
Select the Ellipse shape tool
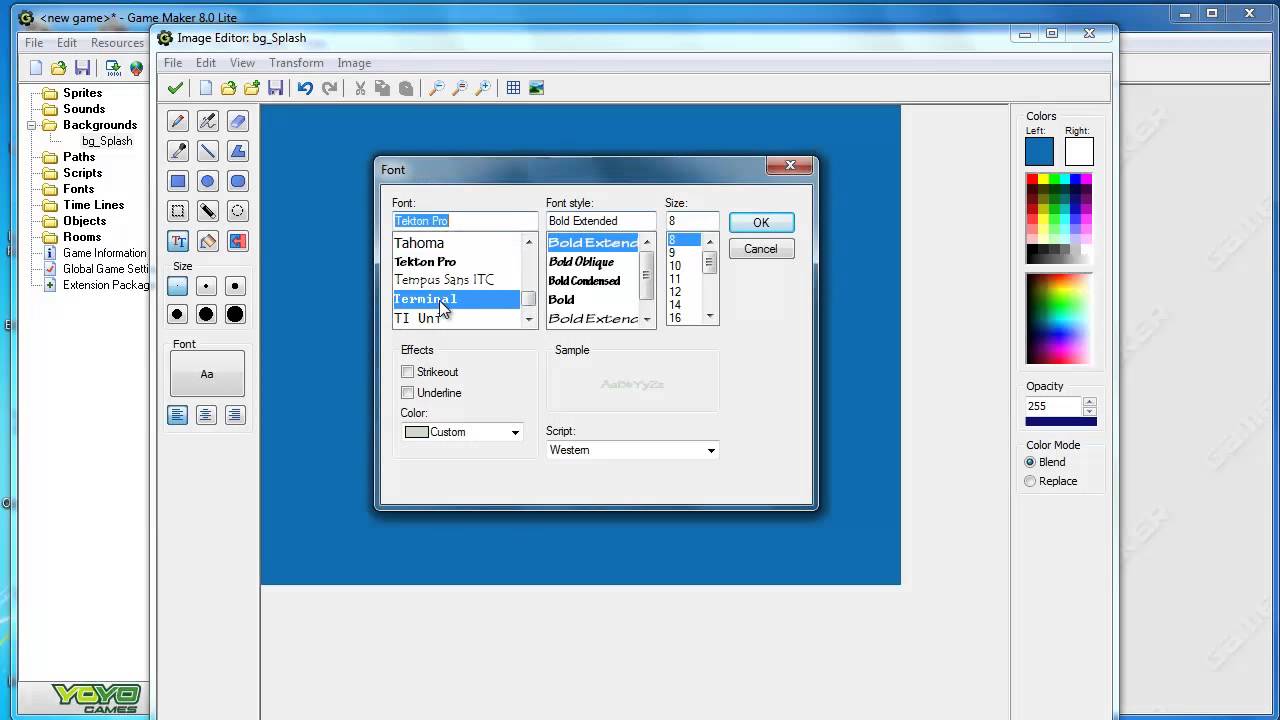[x=207, y=181]
